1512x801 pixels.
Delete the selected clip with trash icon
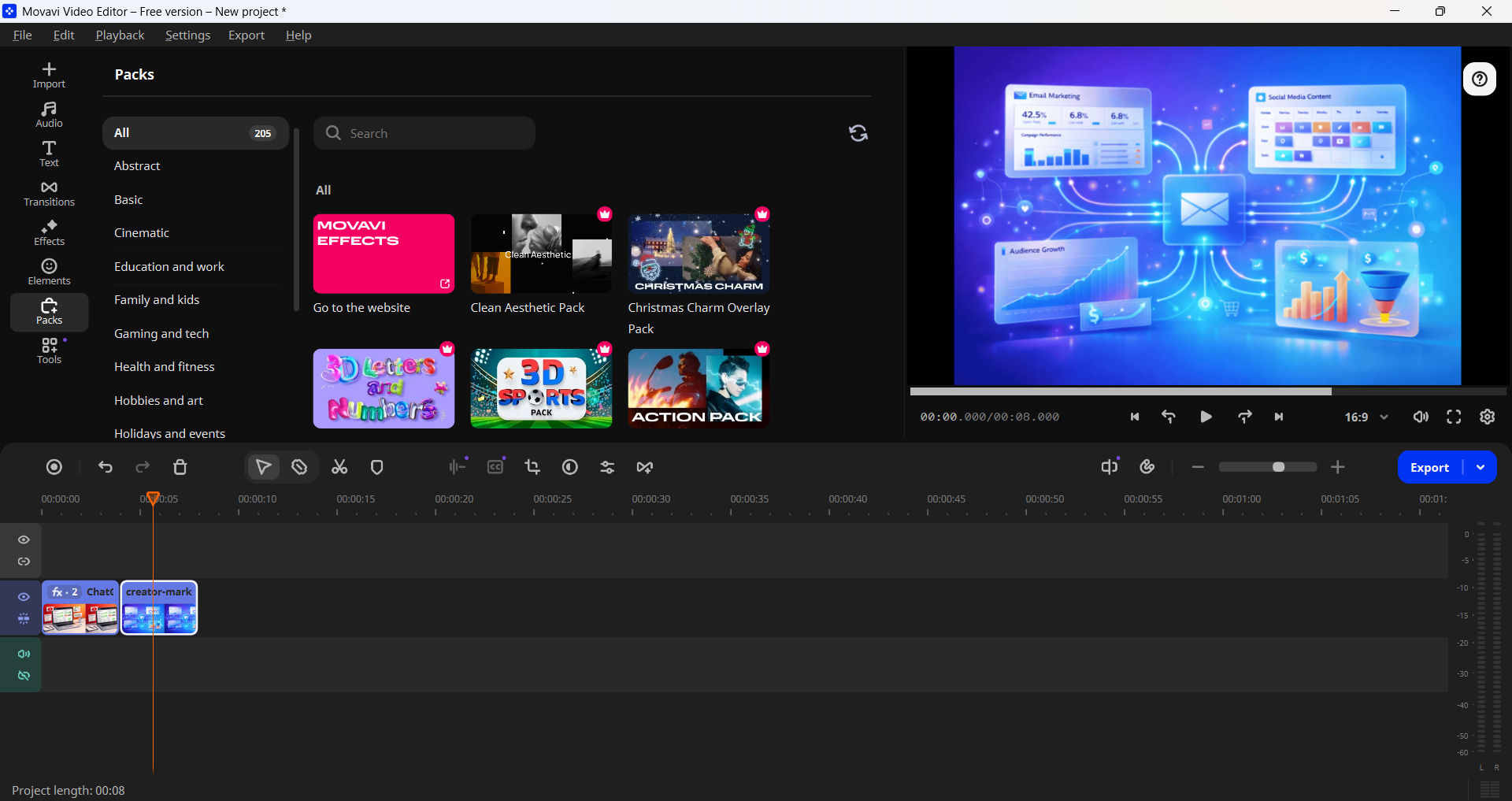[180, 467]
